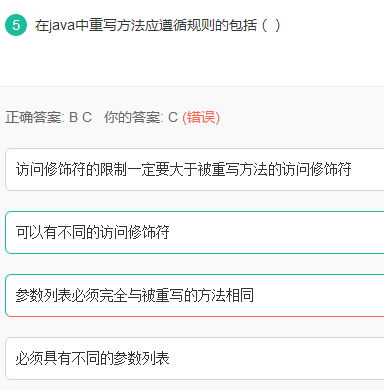Click the 正确答案 label
Viewport: 384px width, 390px height.
[x=34, y=117]
